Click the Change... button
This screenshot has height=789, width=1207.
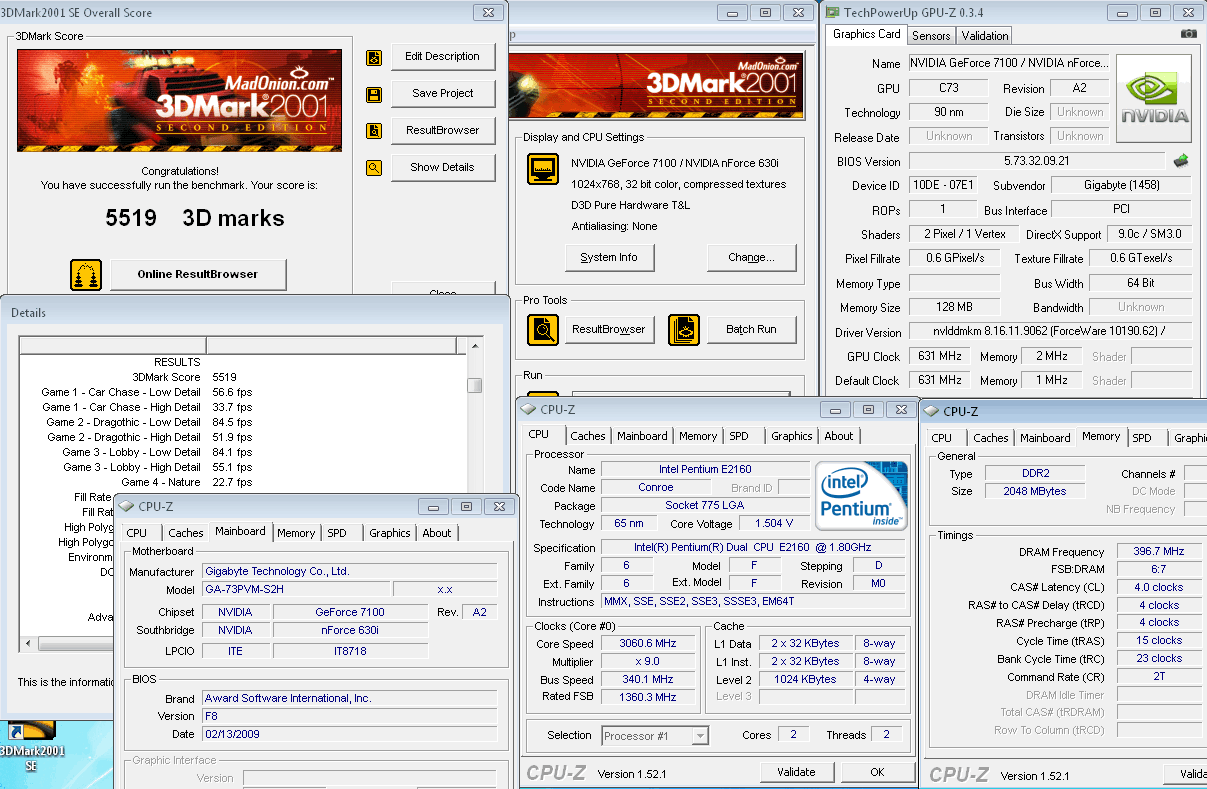pos(752,257)
